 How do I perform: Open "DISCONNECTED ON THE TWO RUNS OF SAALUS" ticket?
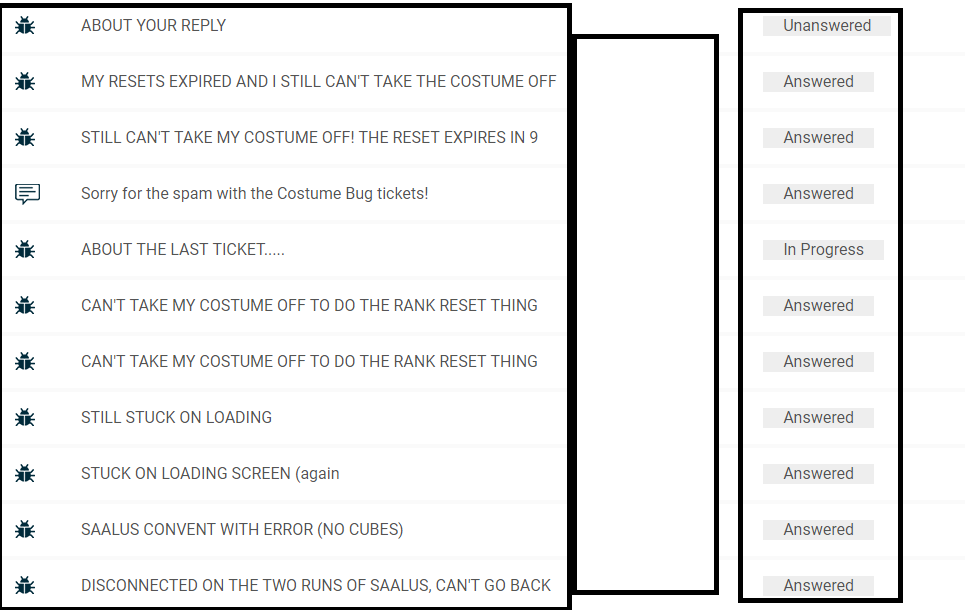coord(316,586)
